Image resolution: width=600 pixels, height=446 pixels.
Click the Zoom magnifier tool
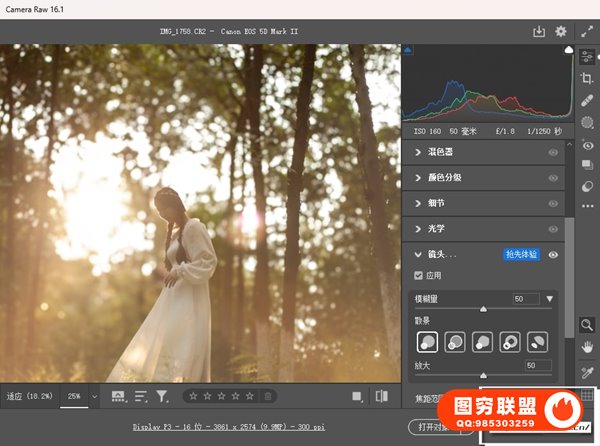pyautogui.click(x=587, y=324)
